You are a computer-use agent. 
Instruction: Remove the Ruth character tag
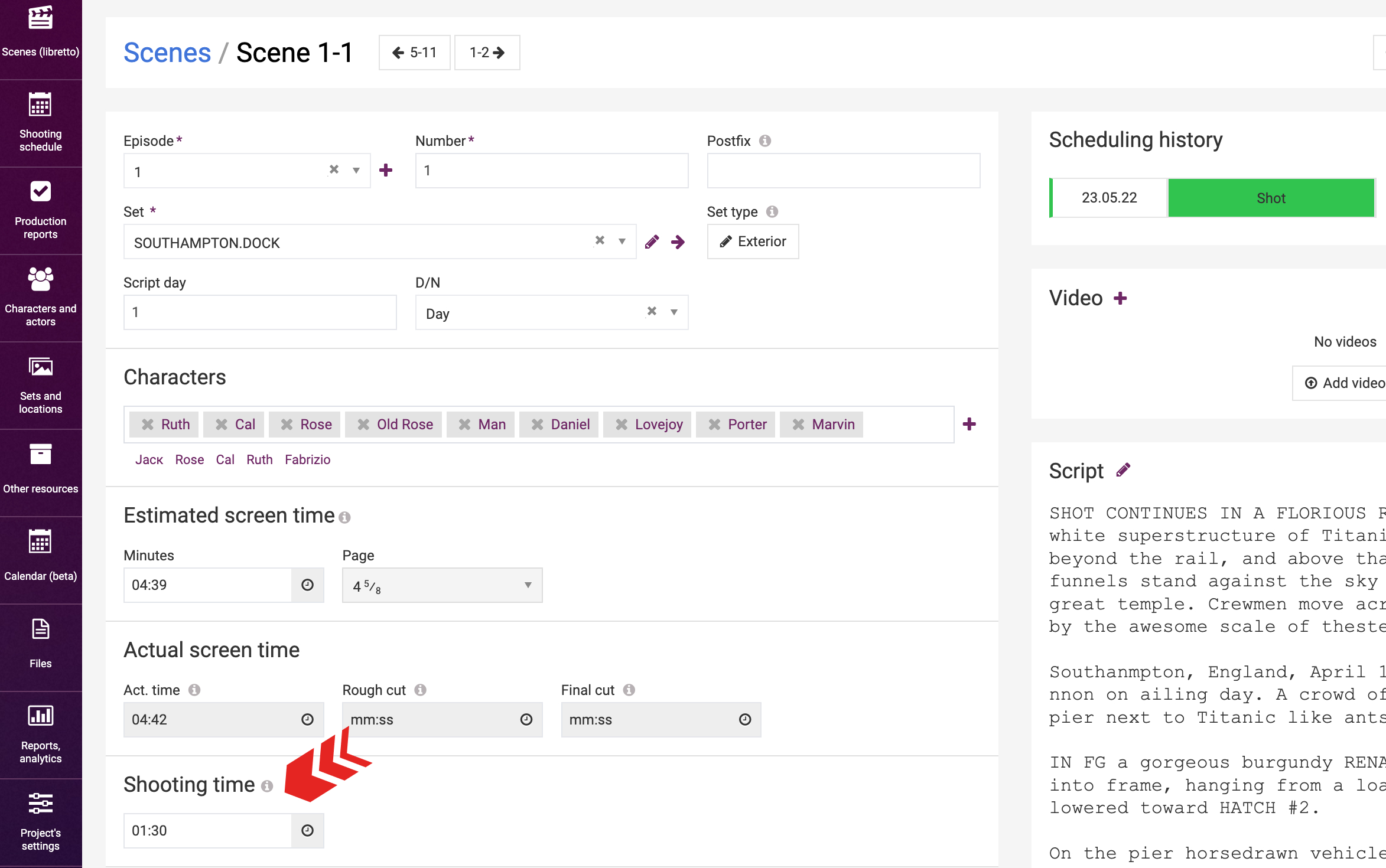(x=148, y=425)
